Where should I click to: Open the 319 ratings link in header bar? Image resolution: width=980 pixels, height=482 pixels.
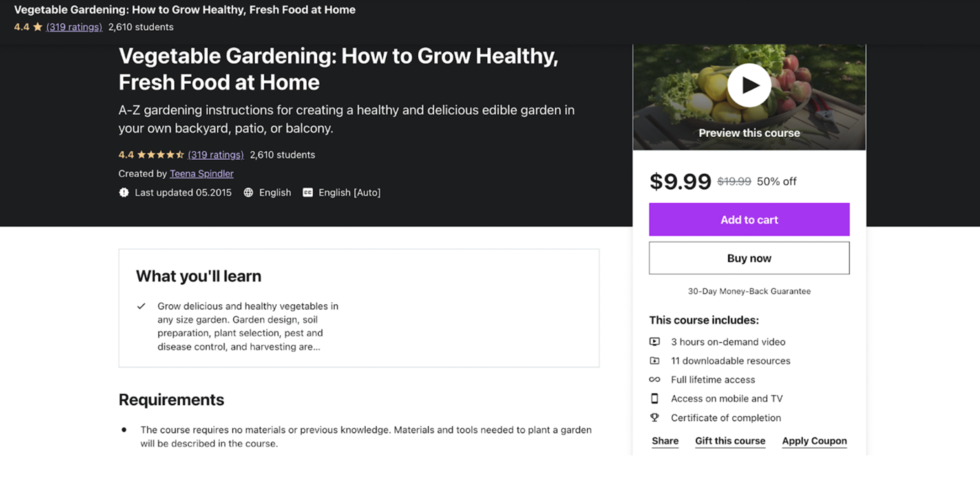tap(74, 27)
